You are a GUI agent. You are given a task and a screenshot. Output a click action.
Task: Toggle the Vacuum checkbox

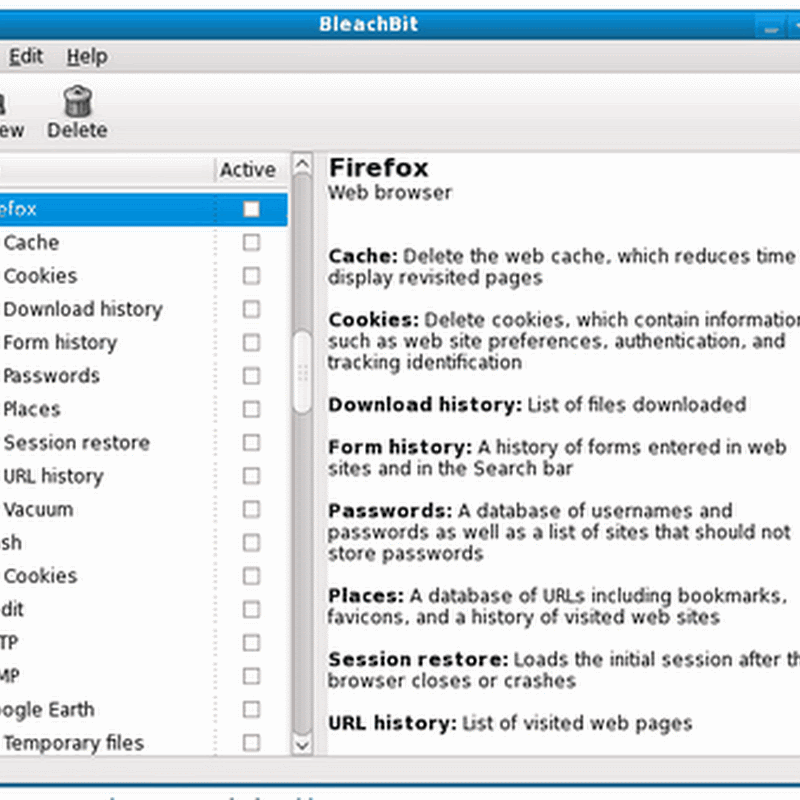(x=251, y=509)
